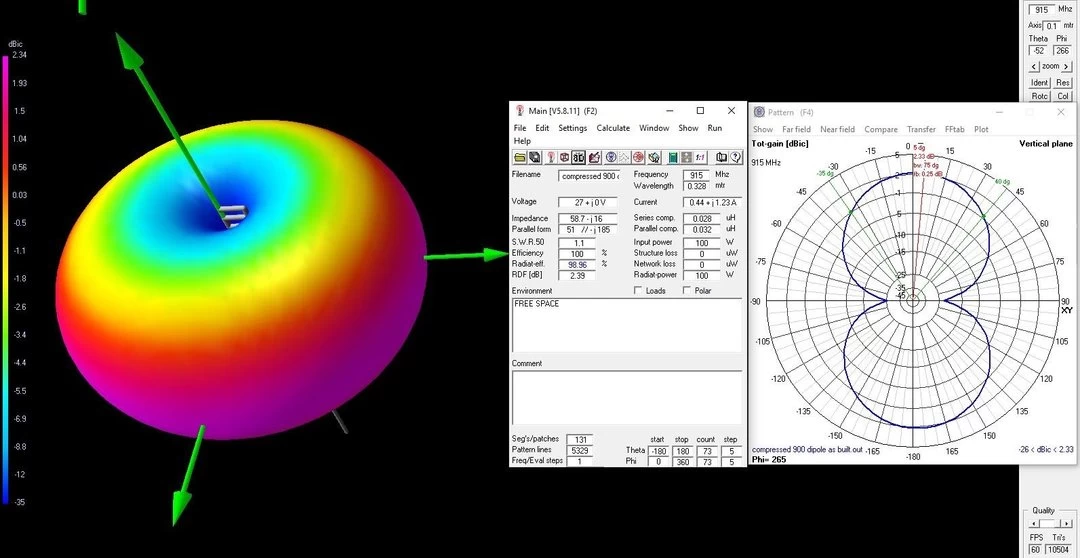Image resolution: width=1080 pixels, height=558 pixels.
Task: Click the geometry edit pencil icon
Action: [x=594, y=158]
